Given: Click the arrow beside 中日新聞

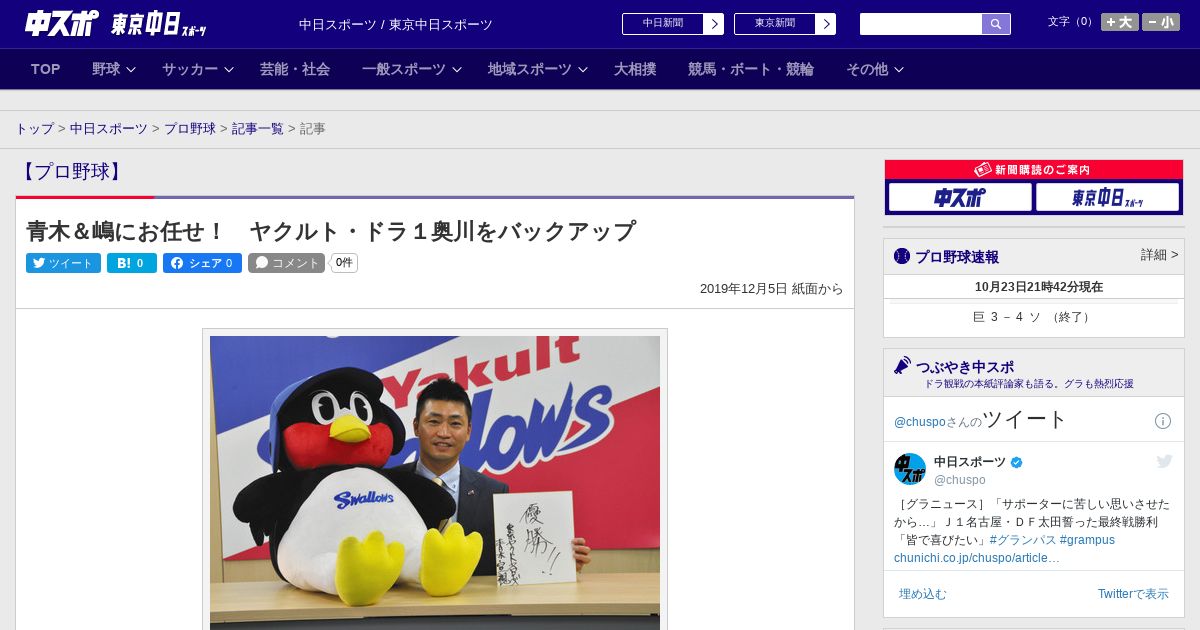Looking at the screenshot, I should (x=714, y=24).
